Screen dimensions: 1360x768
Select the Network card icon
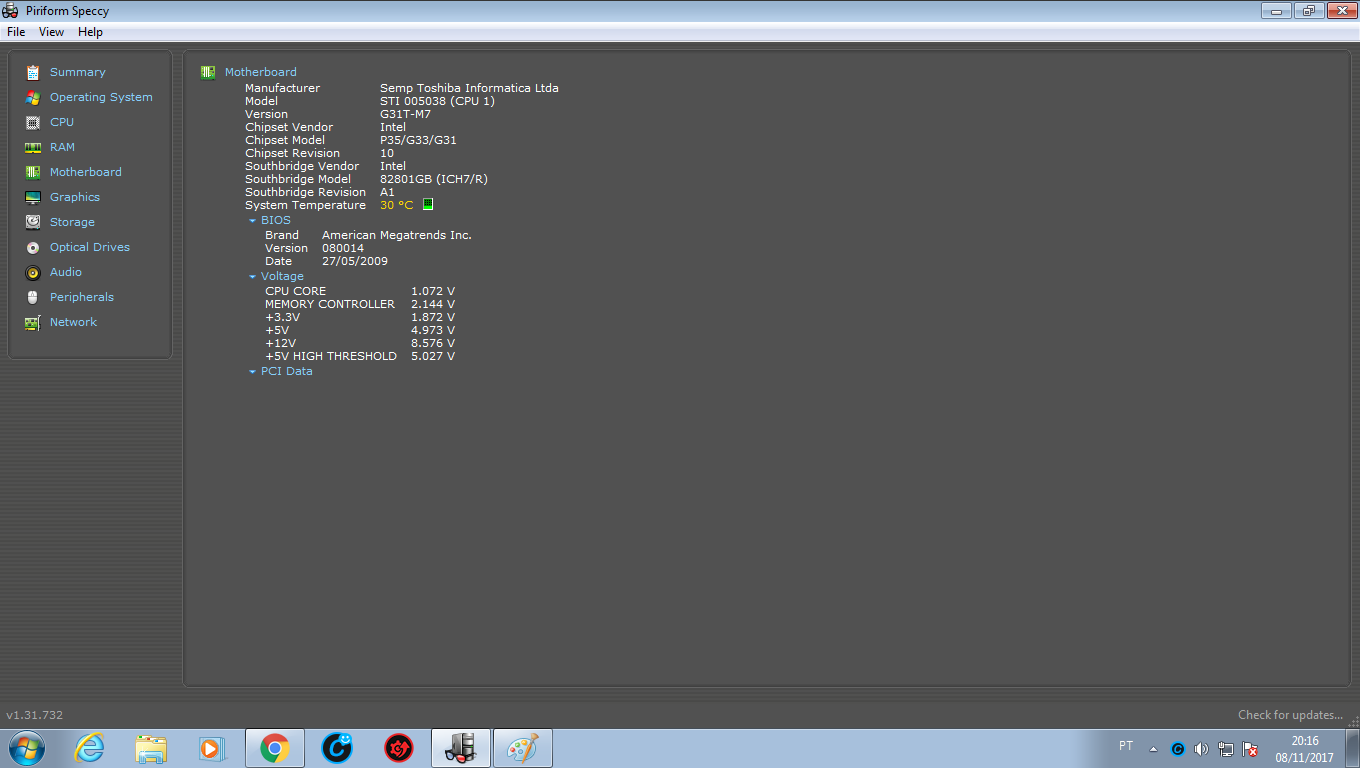point(33,322)
